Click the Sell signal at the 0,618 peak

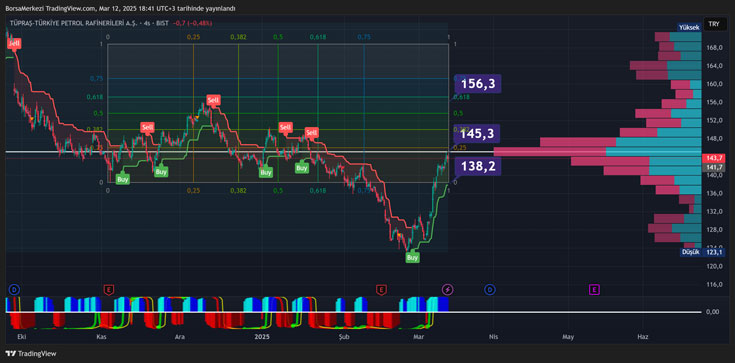pyautogui.click(x=213, y=100)
